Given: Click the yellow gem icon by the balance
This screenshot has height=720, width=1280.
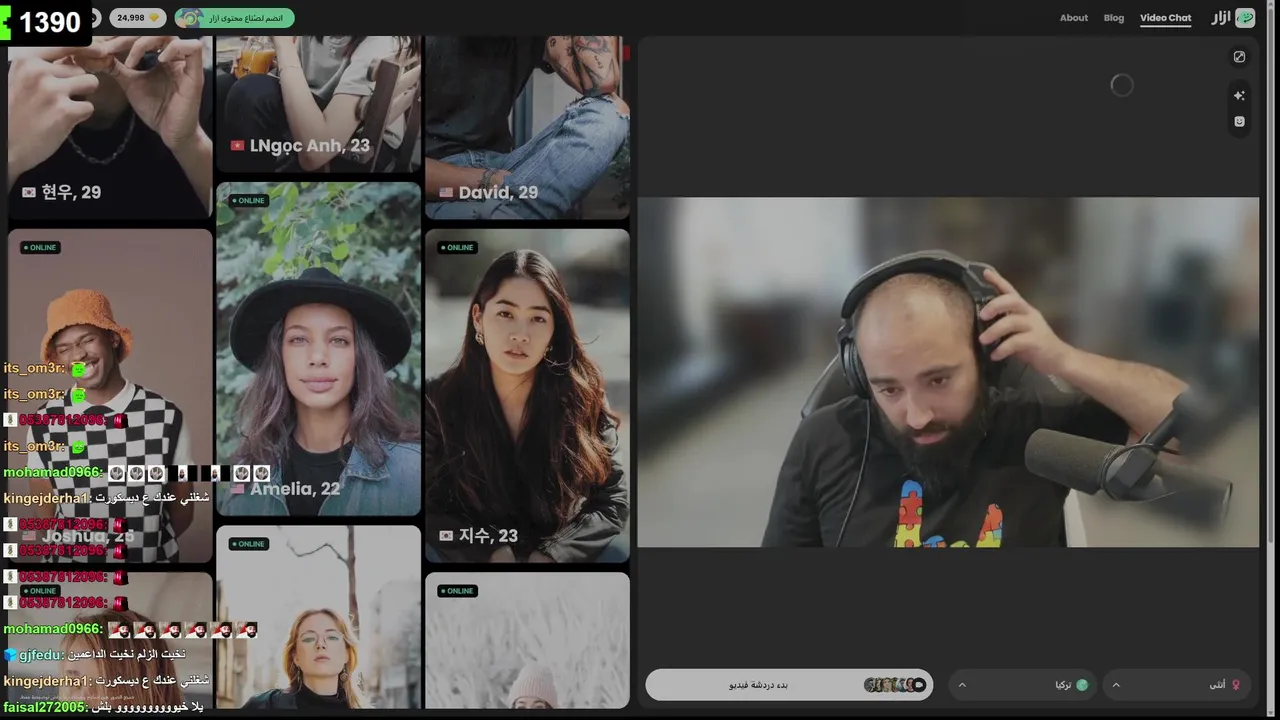Looking at the screenshot, I should 154,18.
